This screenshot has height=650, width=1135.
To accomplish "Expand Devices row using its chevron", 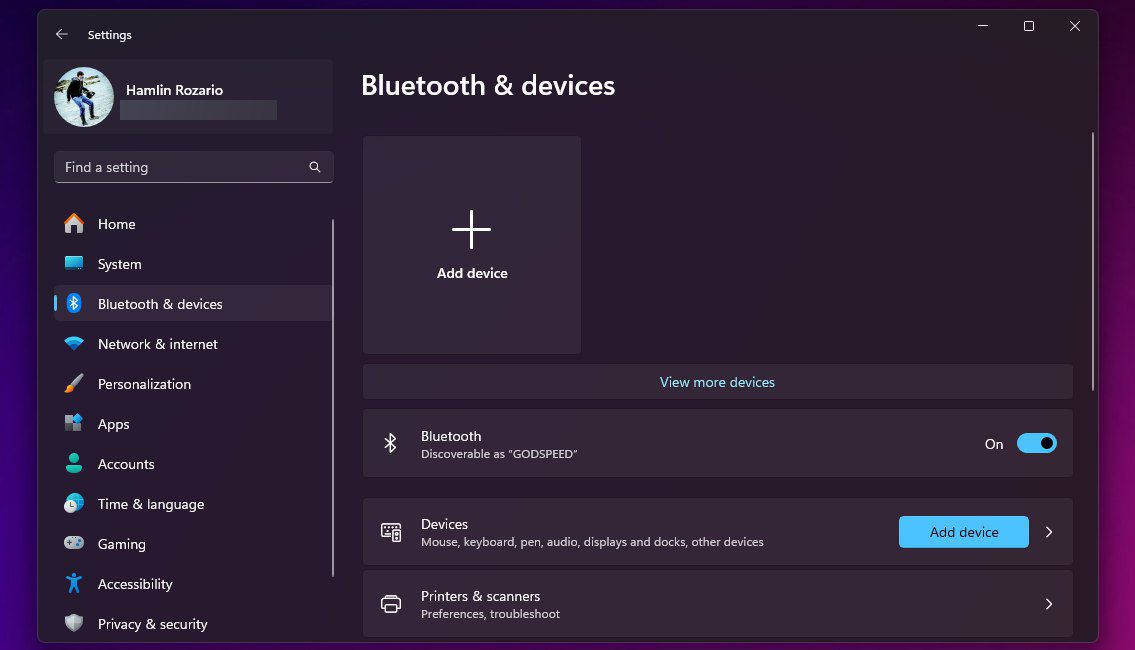I will tap(1049, 532).
